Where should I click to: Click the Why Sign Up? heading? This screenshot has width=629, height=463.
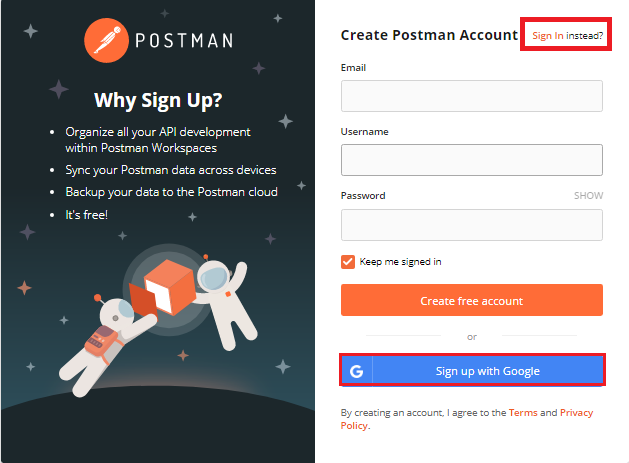158,100
